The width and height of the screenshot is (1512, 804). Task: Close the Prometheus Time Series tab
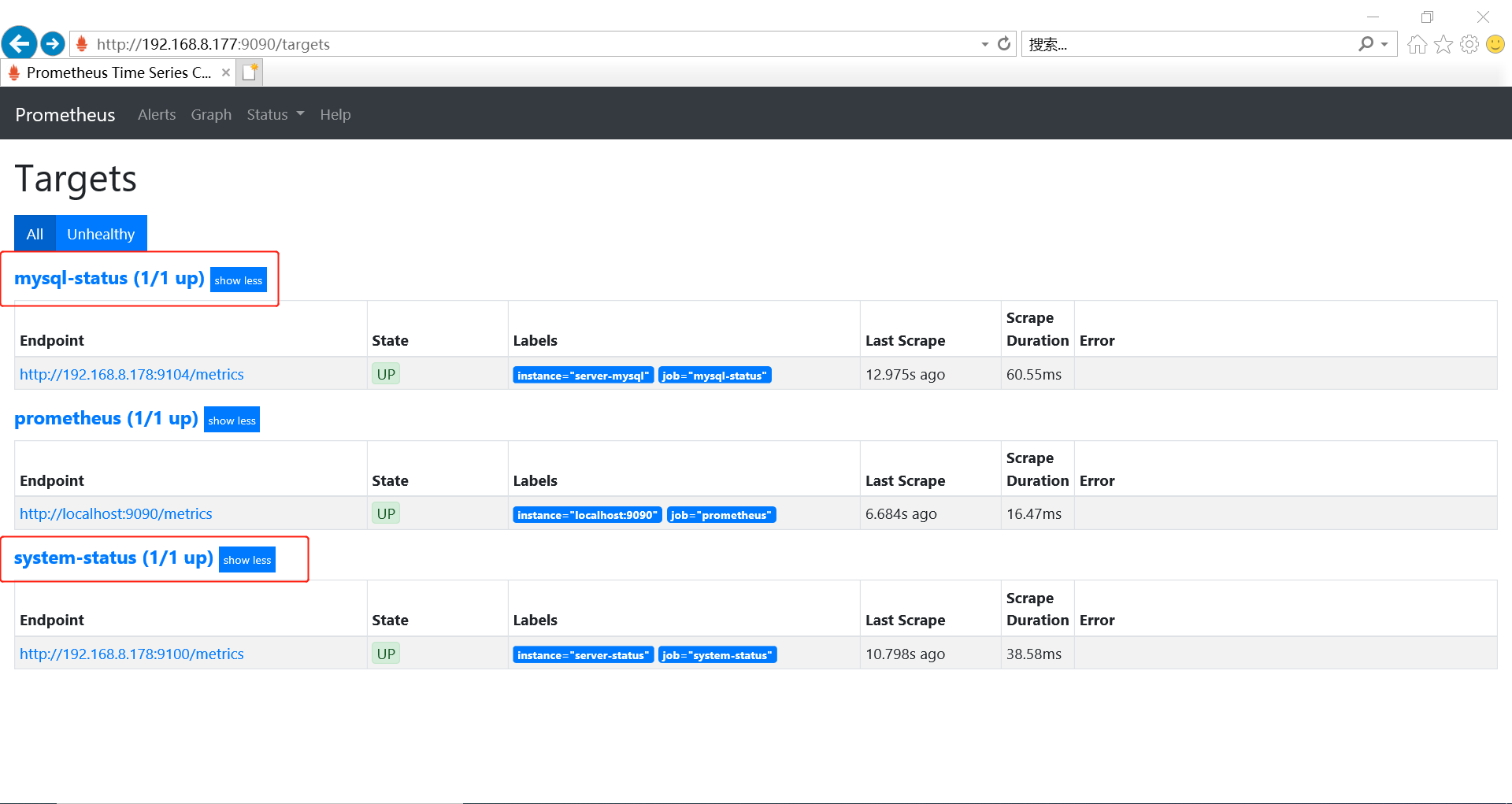[x=226, y=72]
